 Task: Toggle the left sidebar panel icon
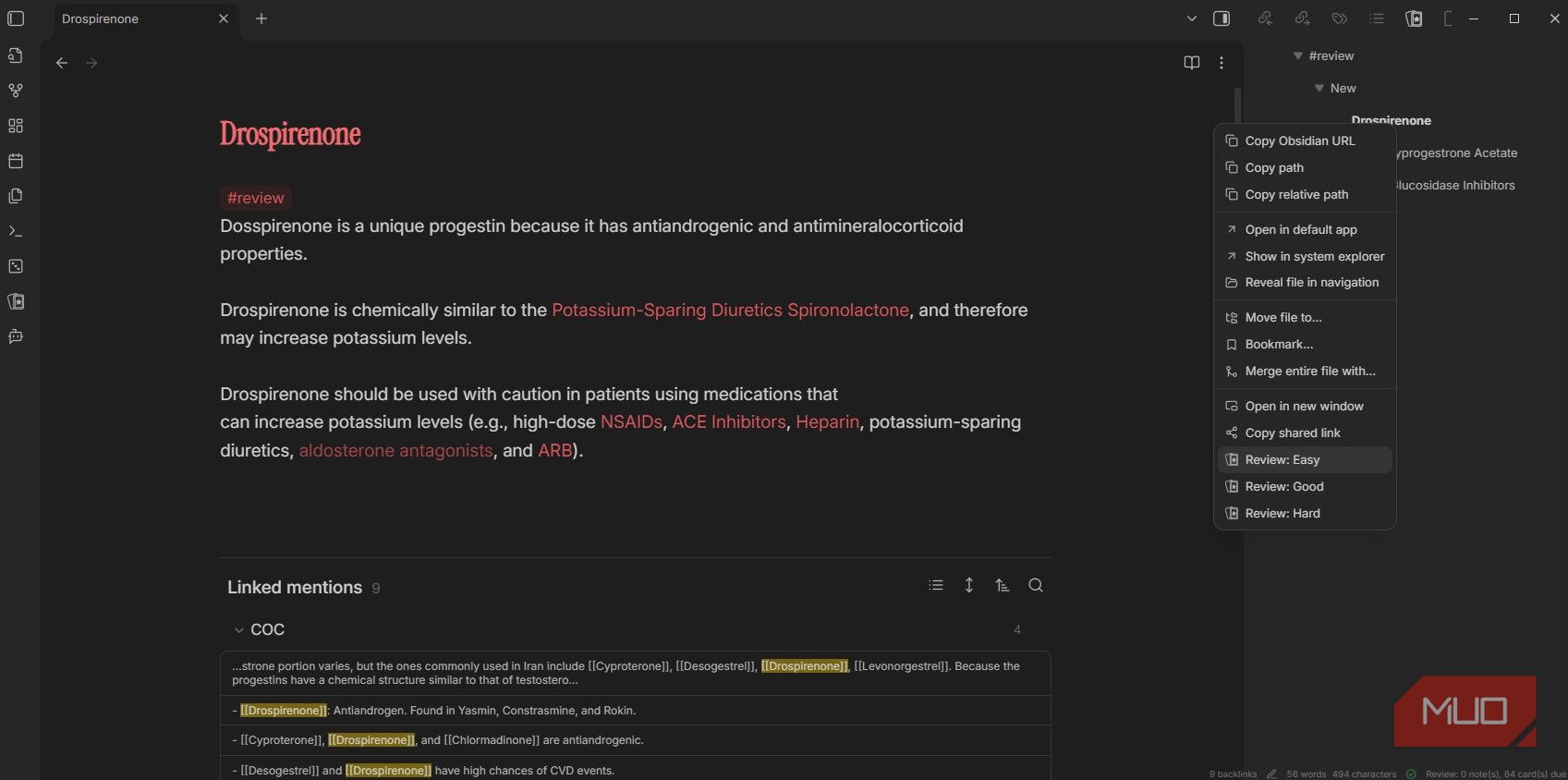[x=16, y=18]
